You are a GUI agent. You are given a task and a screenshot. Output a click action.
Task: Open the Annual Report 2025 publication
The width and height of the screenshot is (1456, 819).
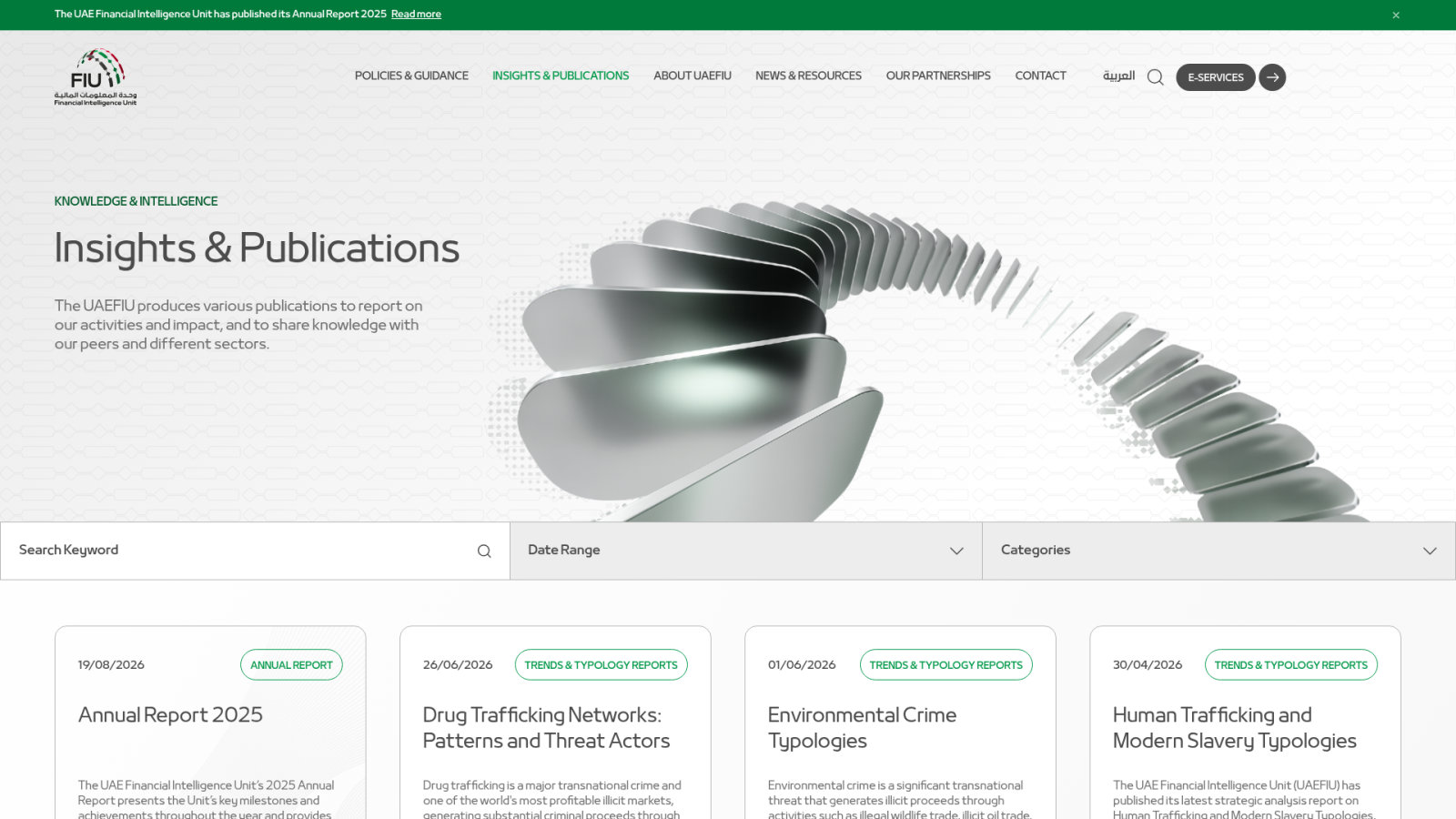pyautogui.click(x=170, y=715)
